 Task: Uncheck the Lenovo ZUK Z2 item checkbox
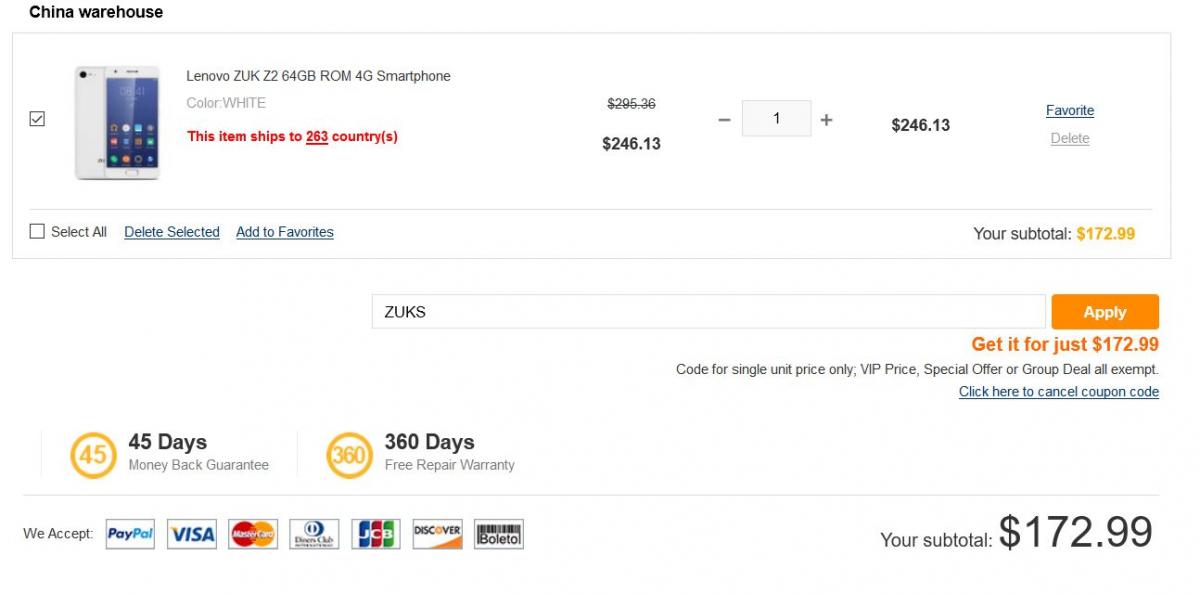[x=37, y=119]
